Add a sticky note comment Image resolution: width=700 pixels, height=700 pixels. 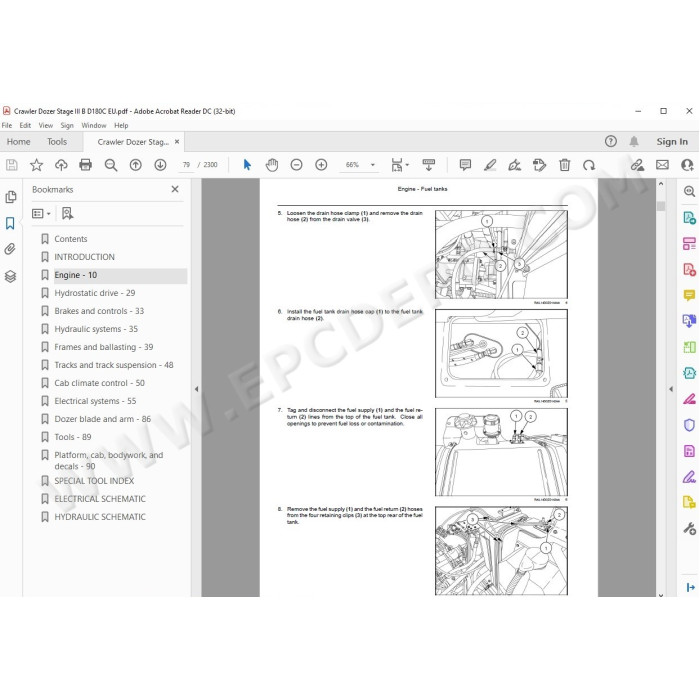(465, 165)
